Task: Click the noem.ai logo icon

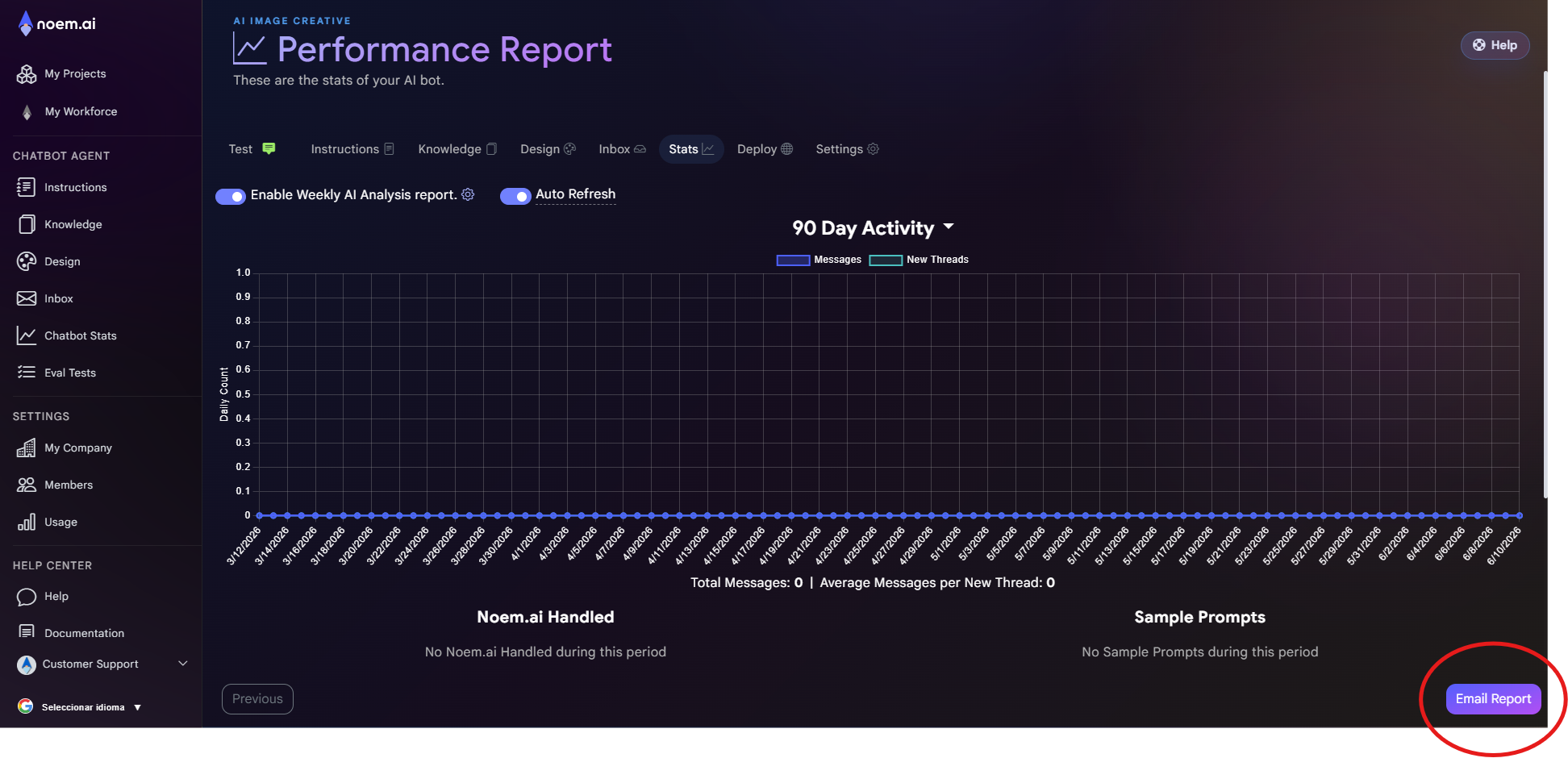Action: pos(26,23)
